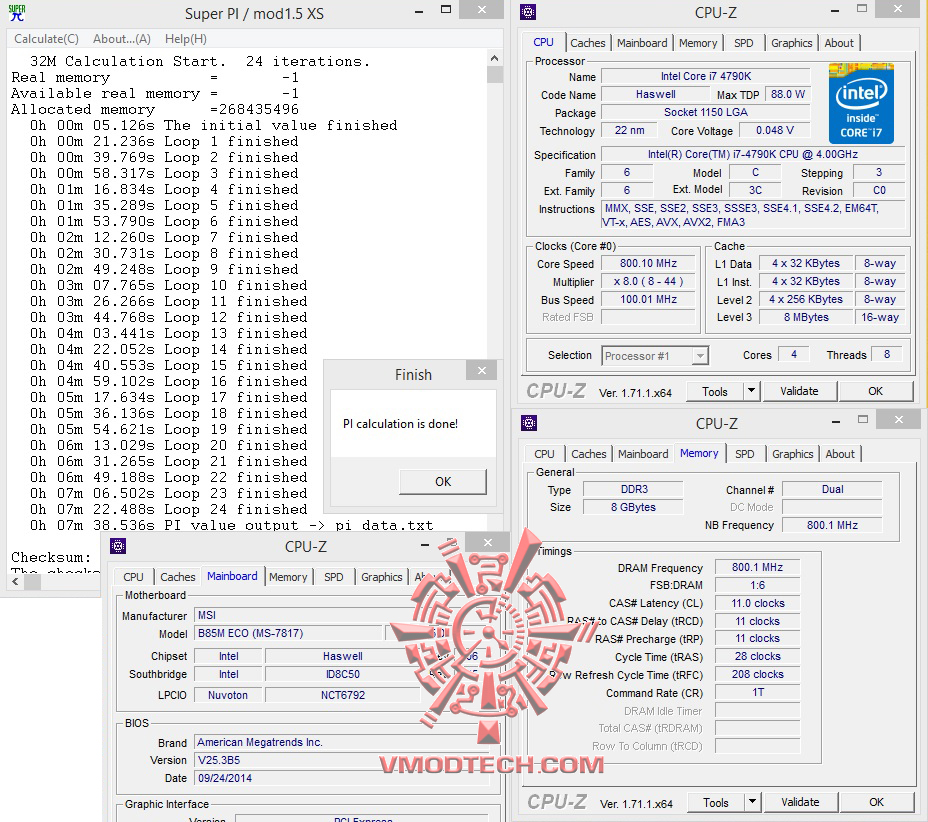Viewport: 928px width, 822px height.
Task: Click Tools button in top CPU-Z window
Action: tap(714, 392)
